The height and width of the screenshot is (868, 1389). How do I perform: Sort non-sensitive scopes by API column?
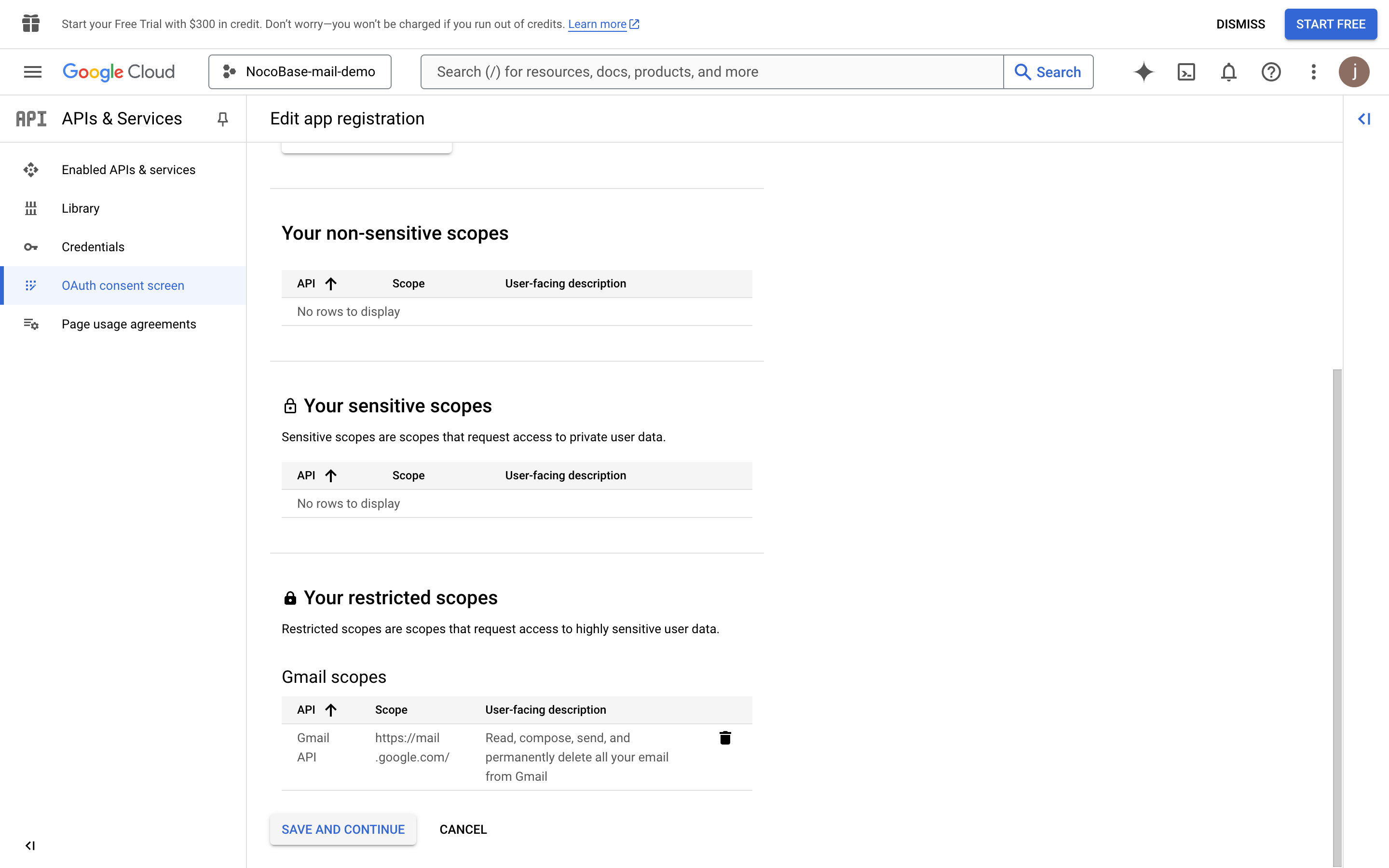tap(316, 284)
